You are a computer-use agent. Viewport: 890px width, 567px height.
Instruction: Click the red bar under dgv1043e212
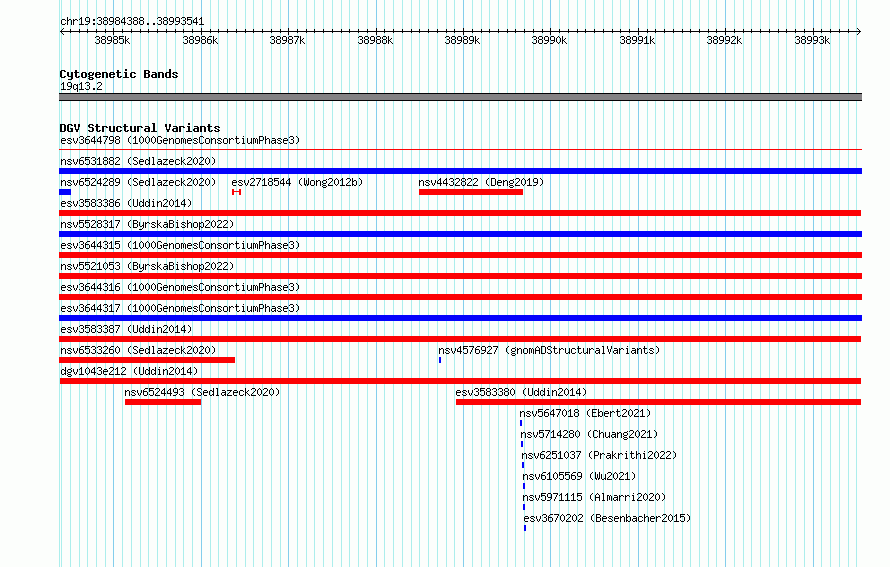[x=460, y=381]
